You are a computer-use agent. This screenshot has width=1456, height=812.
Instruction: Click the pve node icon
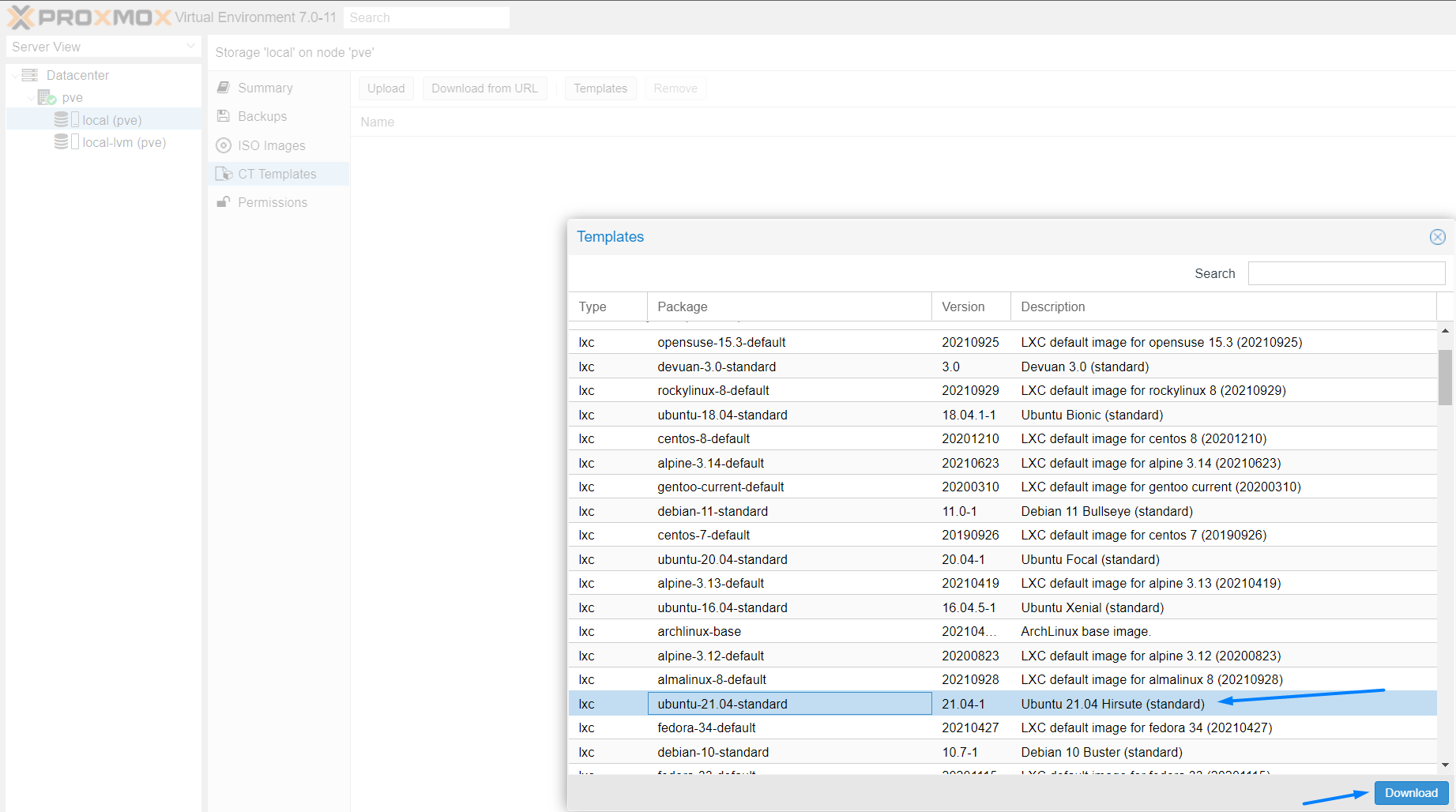pyautogui.click(x=47, y=97)
